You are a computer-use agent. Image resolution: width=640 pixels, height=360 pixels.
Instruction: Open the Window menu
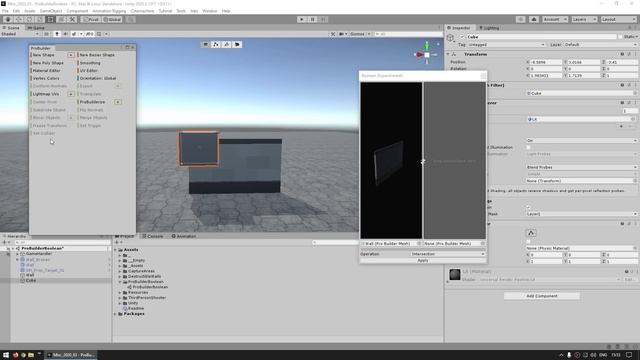[210, 11]
